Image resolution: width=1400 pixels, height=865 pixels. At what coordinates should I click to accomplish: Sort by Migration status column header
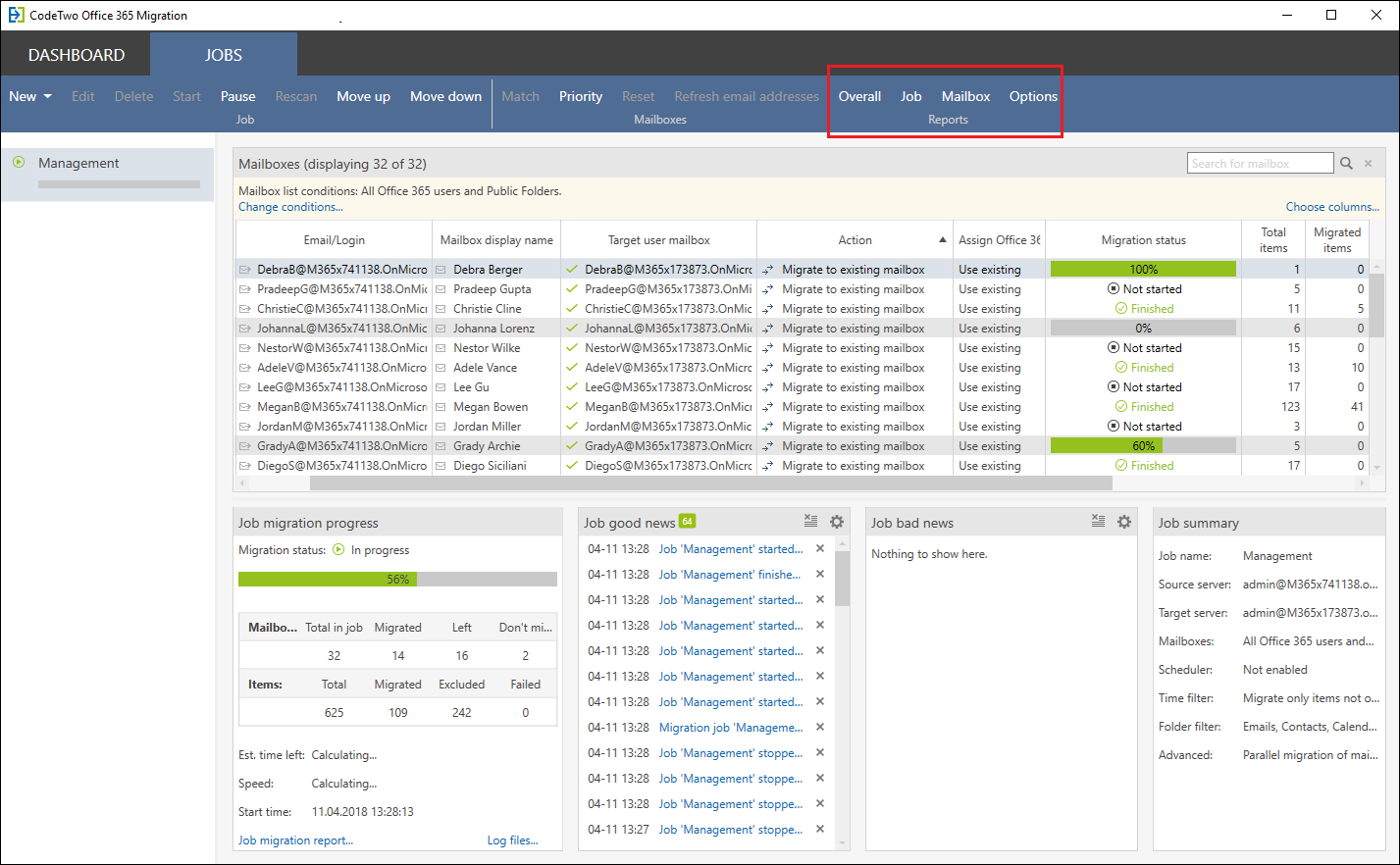(1143, 239)
